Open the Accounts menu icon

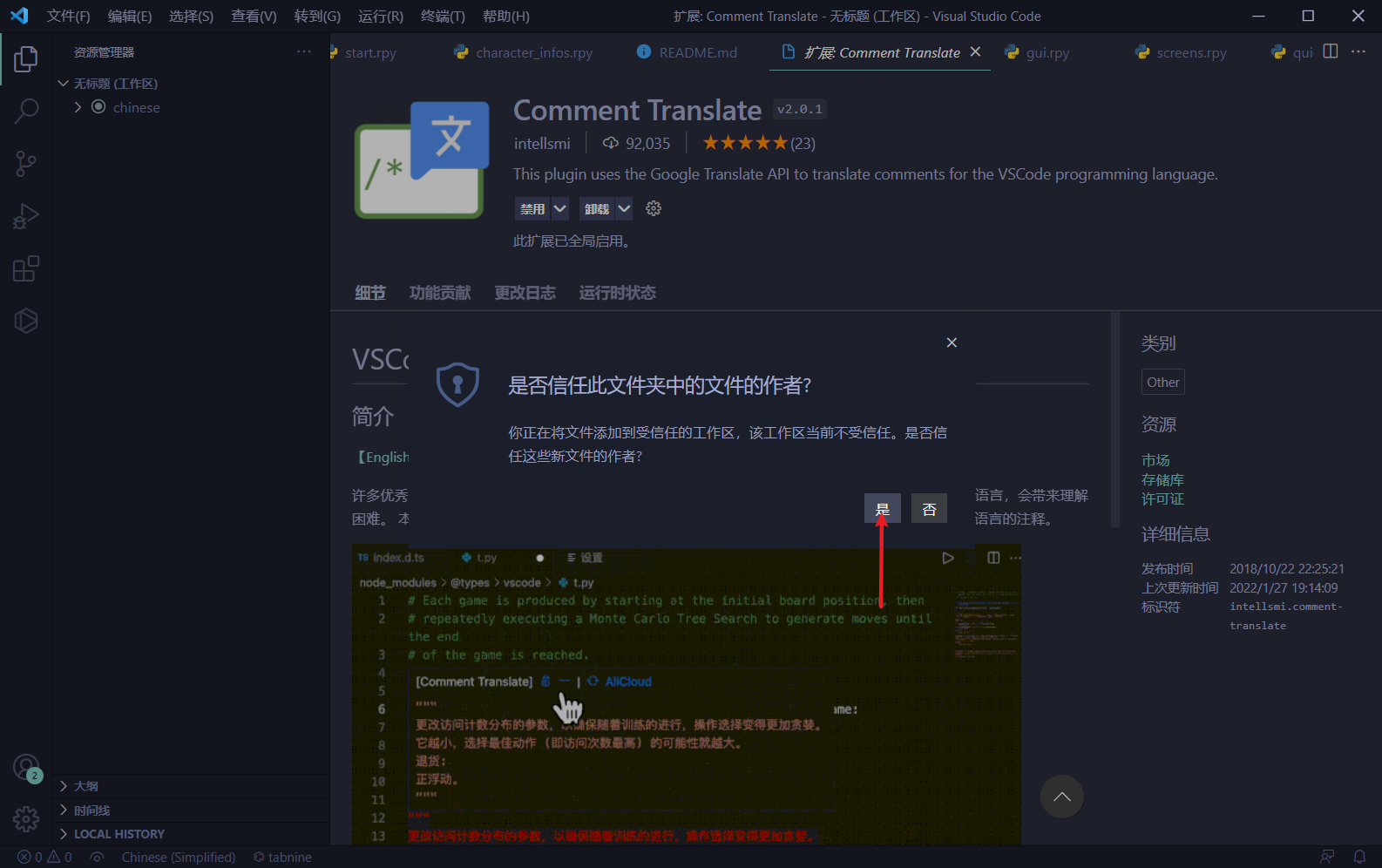26,768
